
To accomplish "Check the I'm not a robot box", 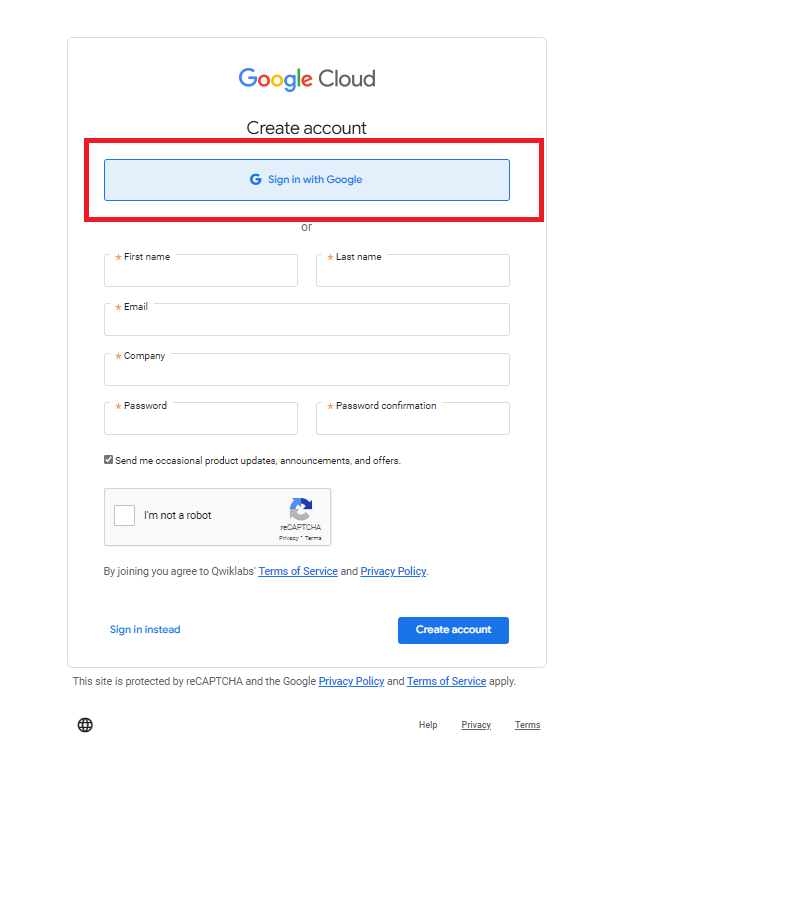I will point(125,516).
